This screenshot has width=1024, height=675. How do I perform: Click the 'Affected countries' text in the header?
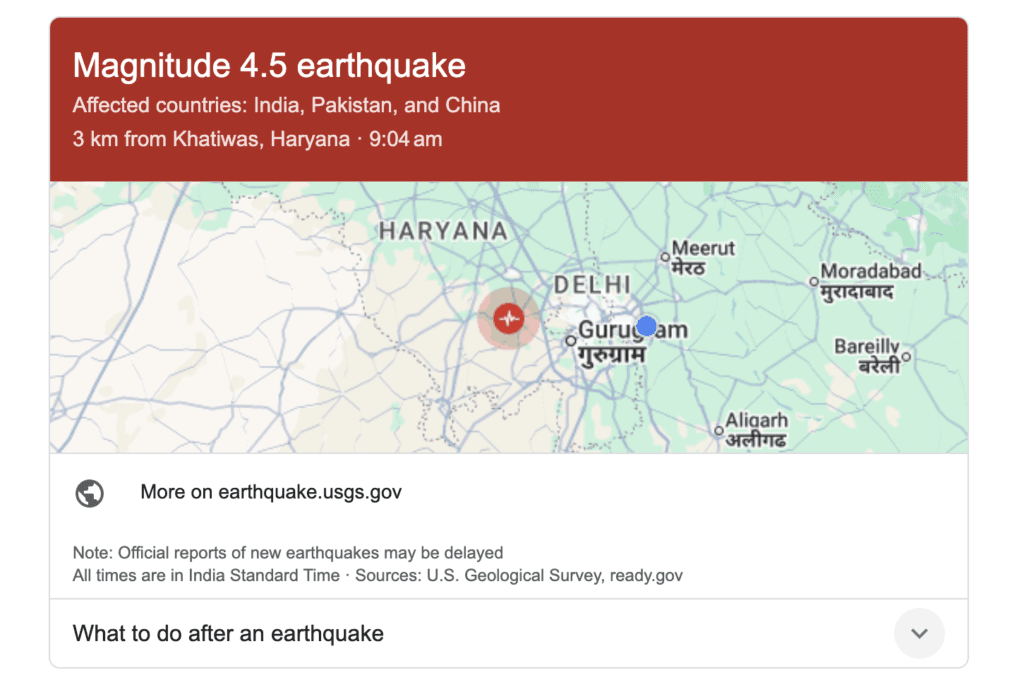(286, 105)
